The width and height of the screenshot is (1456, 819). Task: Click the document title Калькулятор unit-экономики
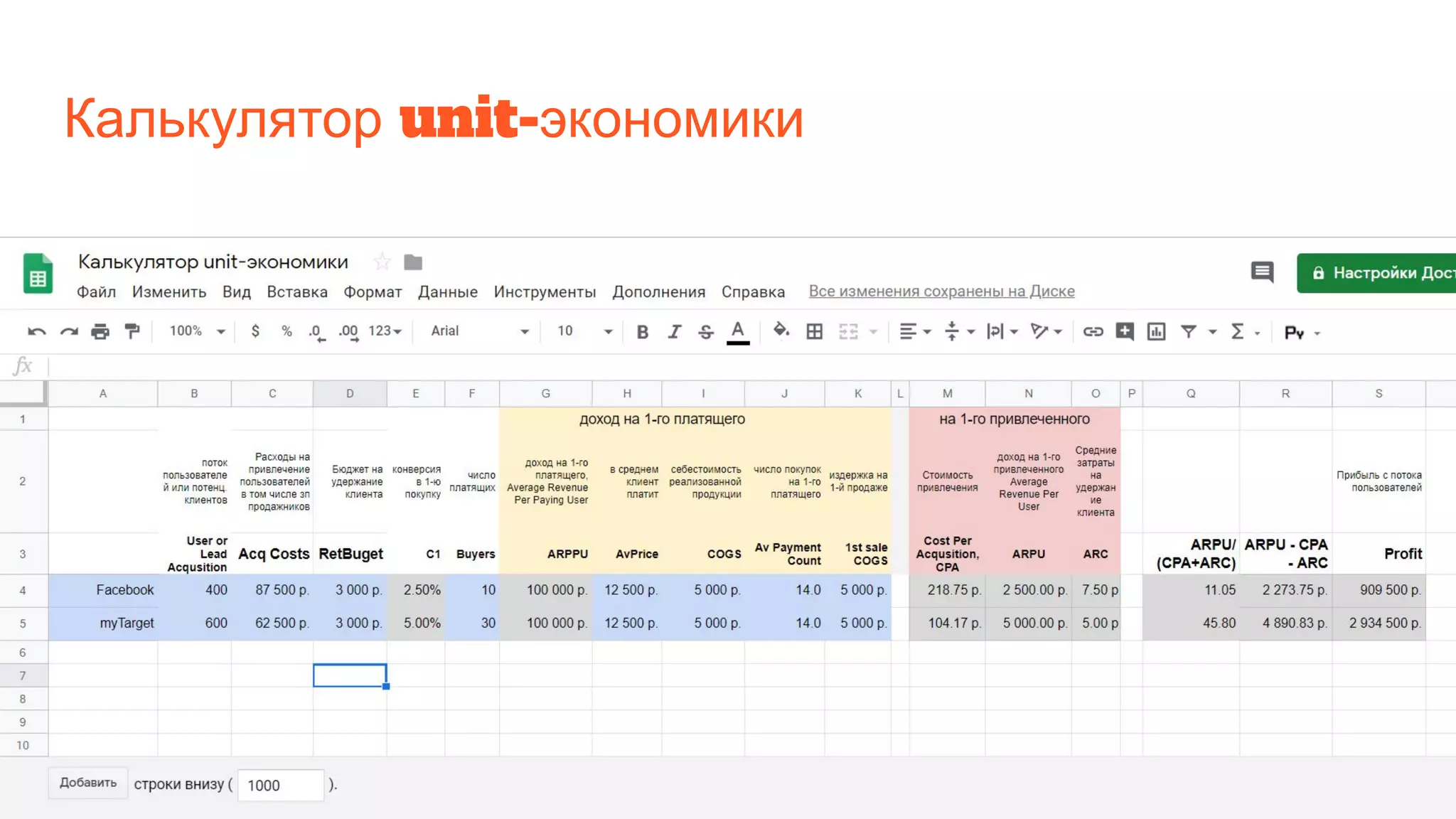[213, 262]
